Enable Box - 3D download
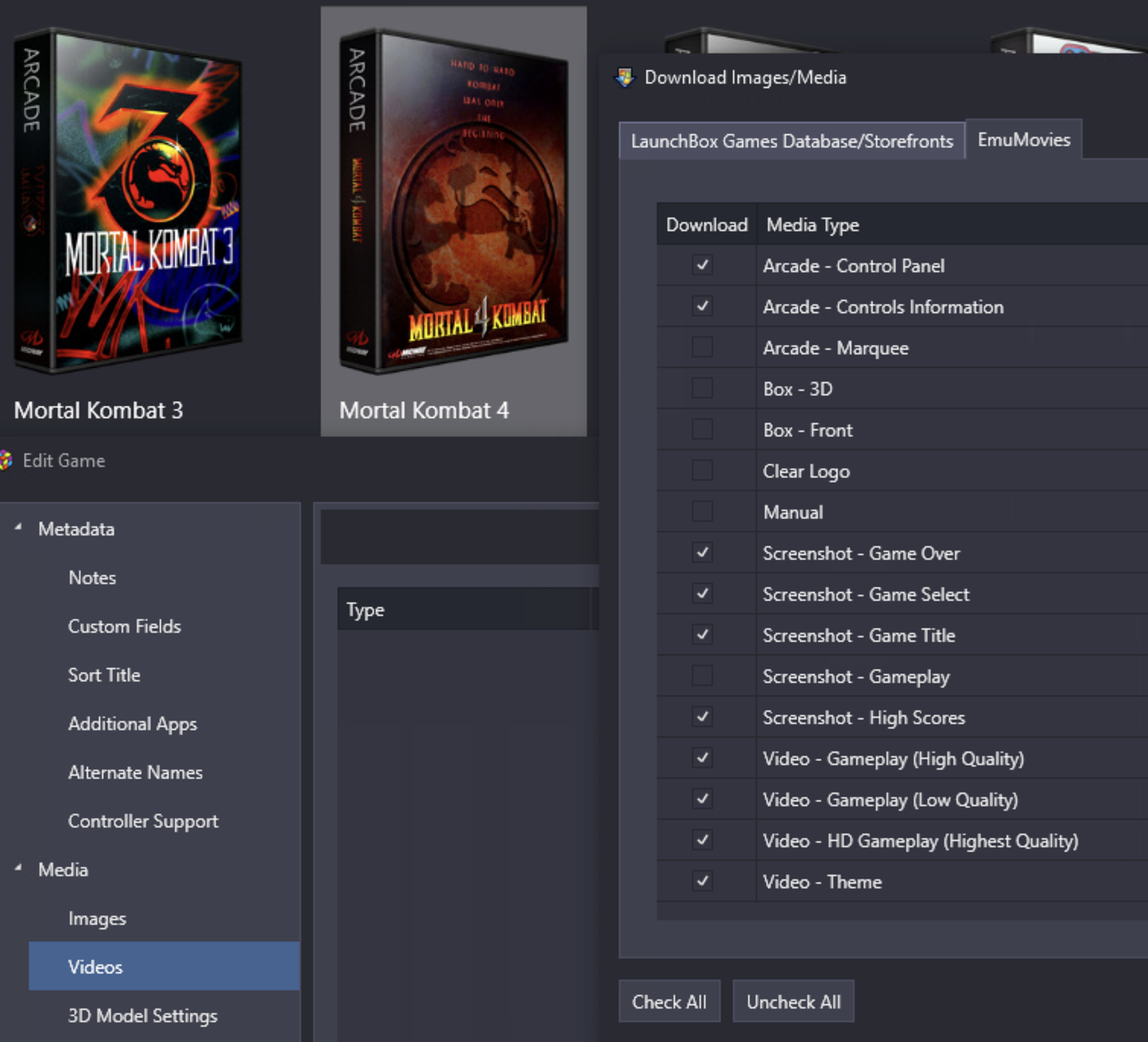Screen dimensions: 1148x1042 coord(702,389)
